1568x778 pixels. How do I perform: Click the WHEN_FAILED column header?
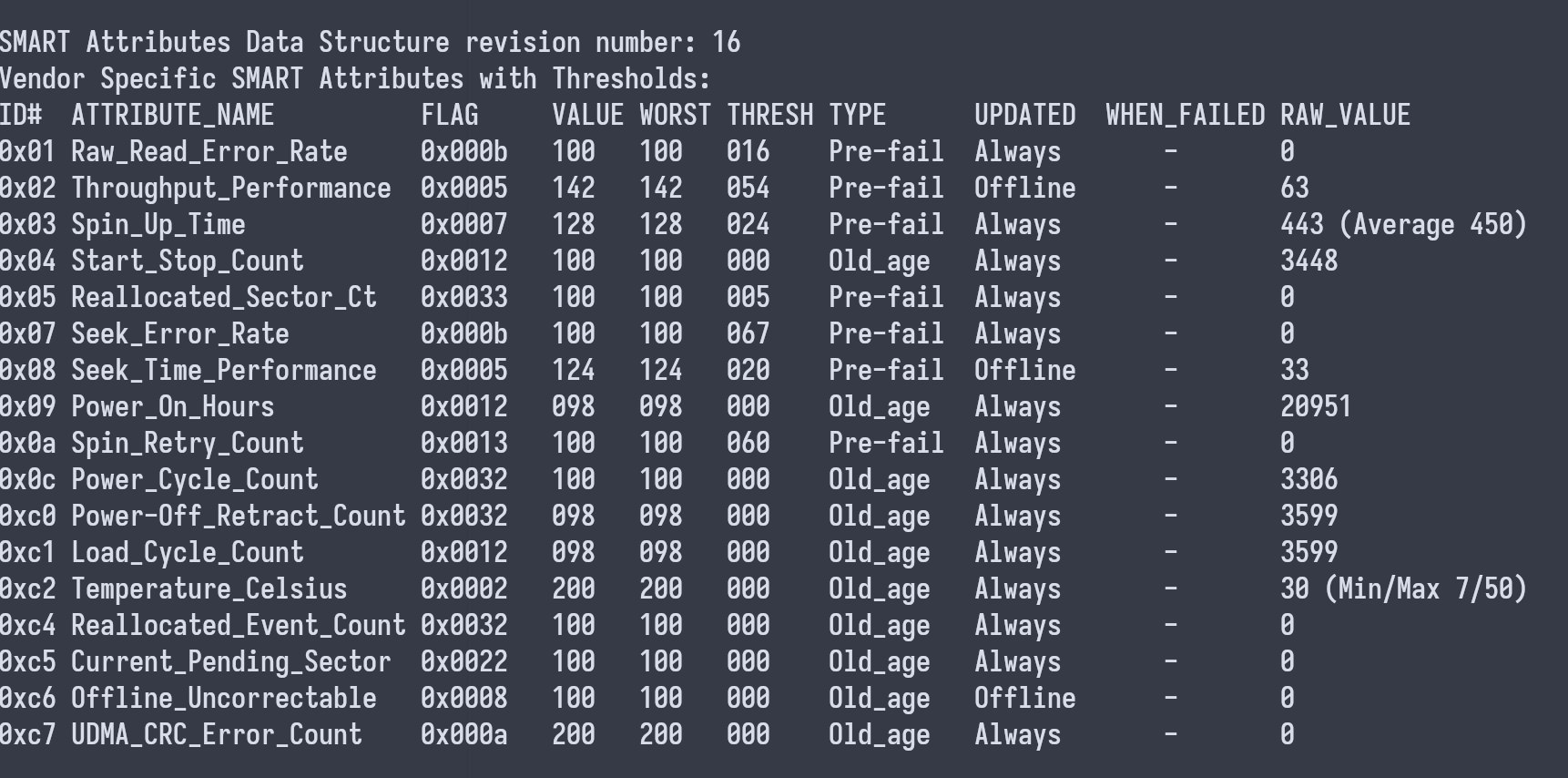[1185, 115]
